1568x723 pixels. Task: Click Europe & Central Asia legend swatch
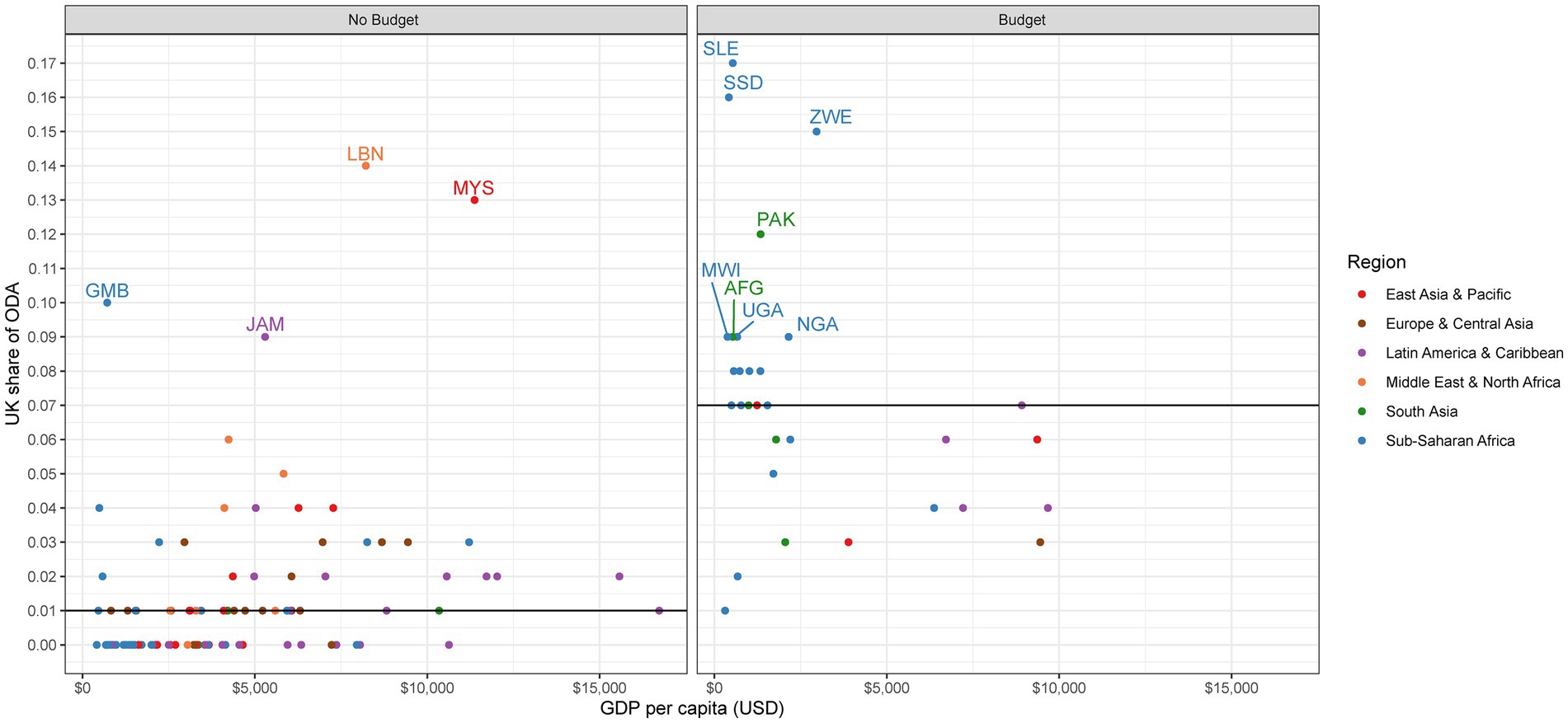click(x=1362, y=324)
